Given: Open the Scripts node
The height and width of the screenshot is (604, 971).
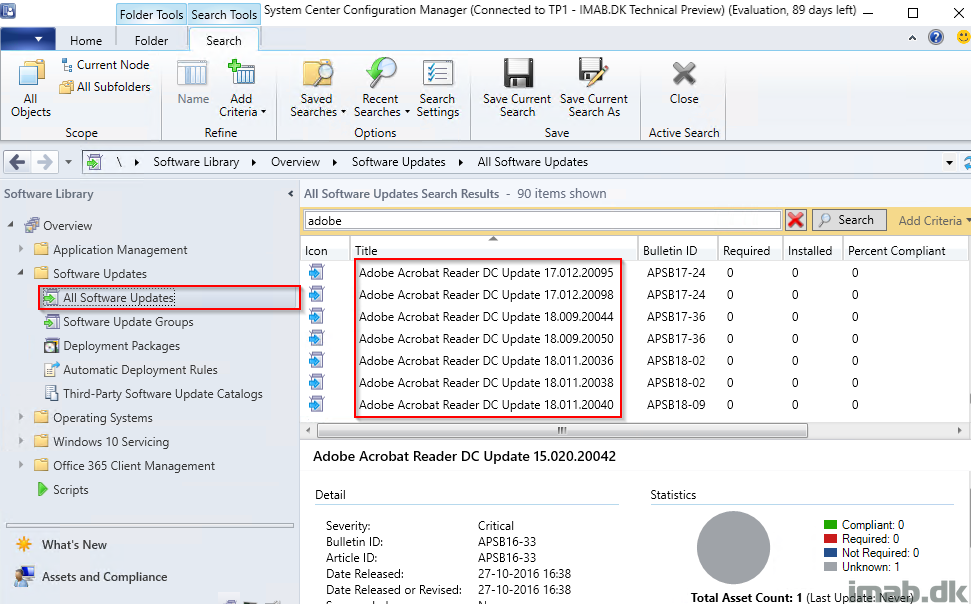Looking at the screenshot, I should pos(70,489).
